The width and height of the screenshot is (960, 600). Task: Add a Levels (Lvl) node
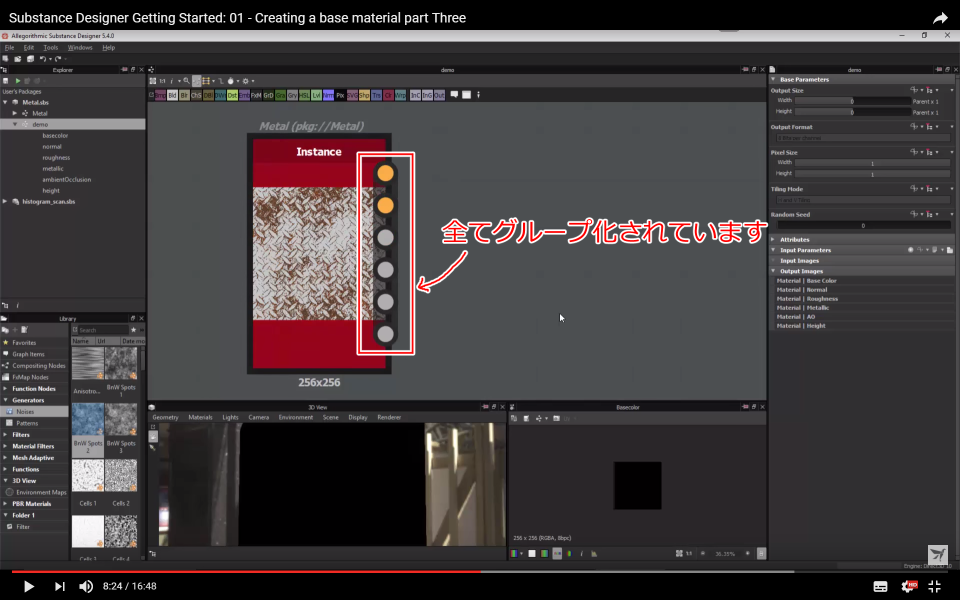pos(316,96)
